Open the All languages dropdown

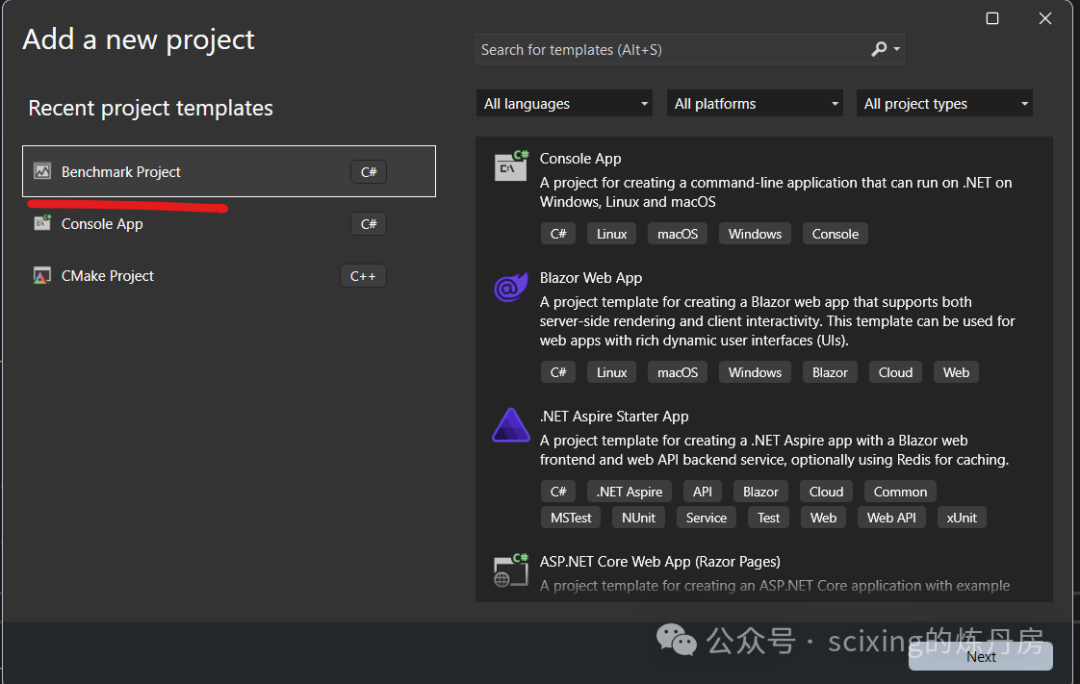(564, 103)
